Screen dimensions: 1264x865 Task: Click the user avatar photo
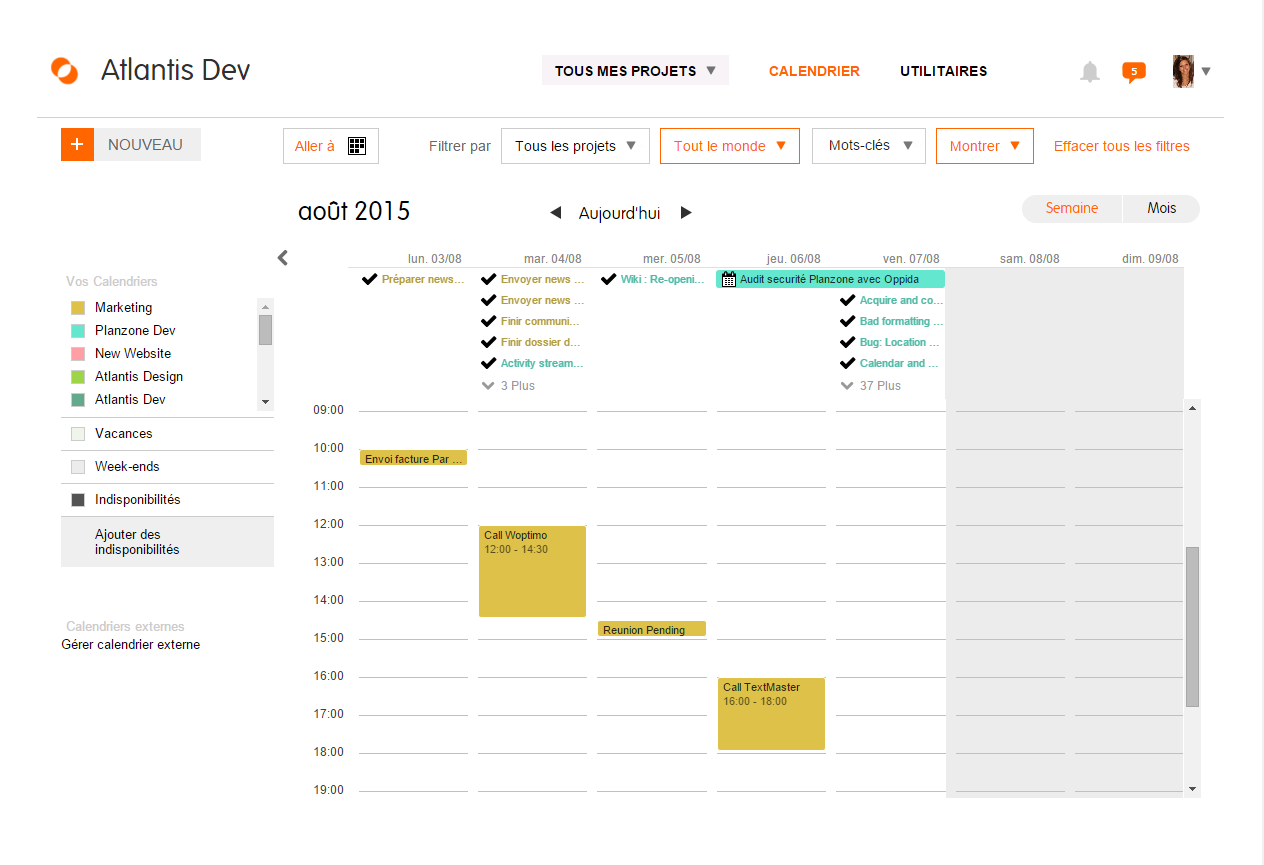pyautogui.click(x=1184, y=71)
